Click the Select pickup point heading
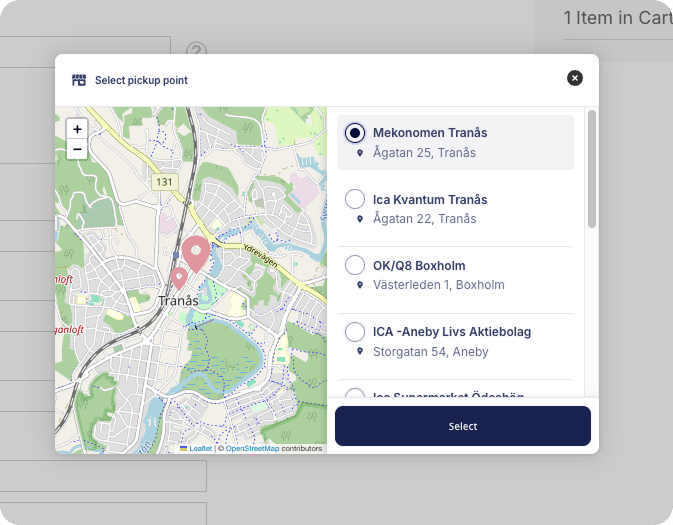The image size is (673, 525). [141, 80]
